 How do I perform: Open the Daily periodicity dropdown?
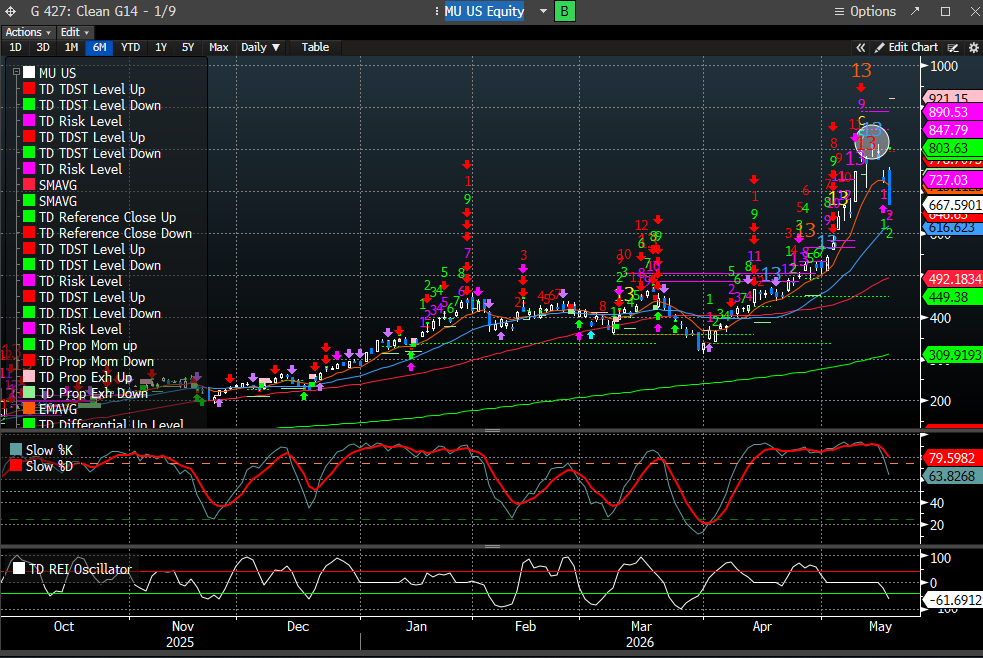pyautogui.click(x=260, y=48)
